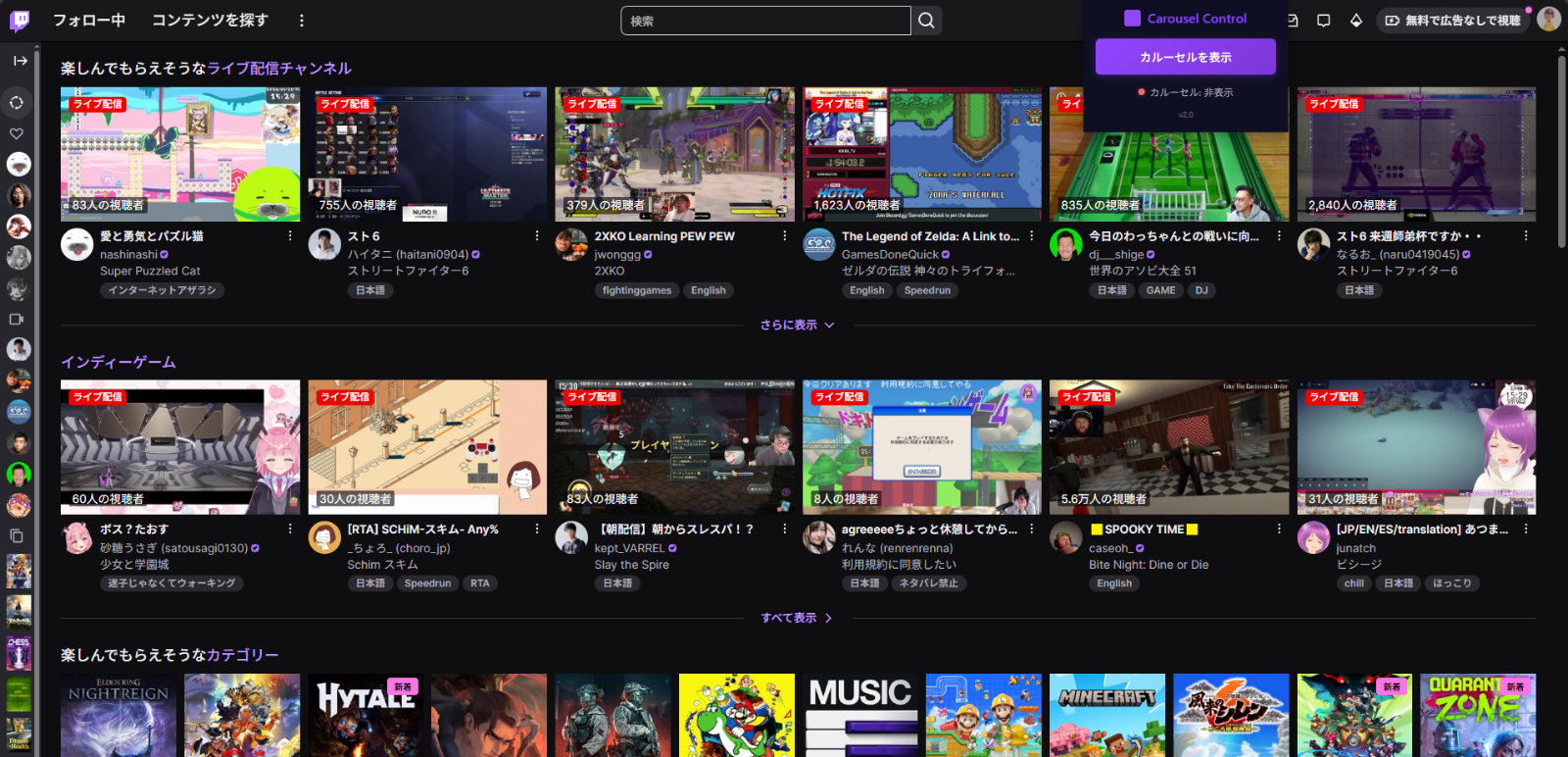This screenshot has height=757, width=1568.
Task: Click dj___shige's green channel avatar
Action: coord(1065,244)
